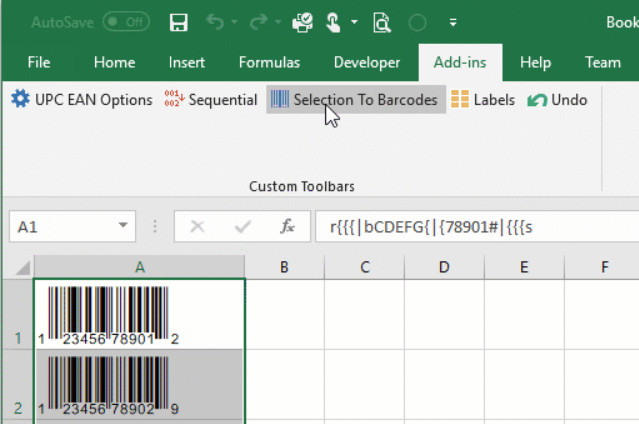Screen dimensions: 639x424
Task: Click the three-dot handle beside Name Box
Action: [x=155, y=227]
